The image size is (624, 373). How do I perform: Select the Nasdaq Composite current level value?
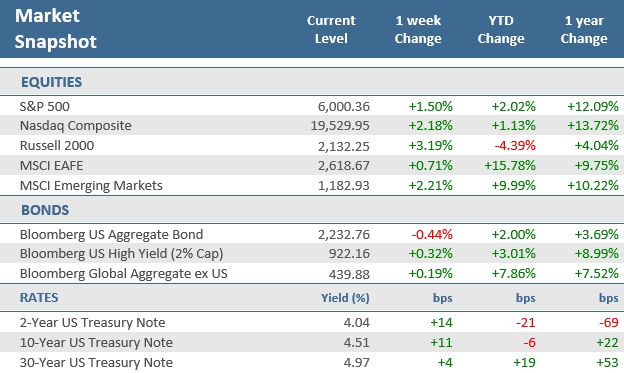click(x=340, y=126)
